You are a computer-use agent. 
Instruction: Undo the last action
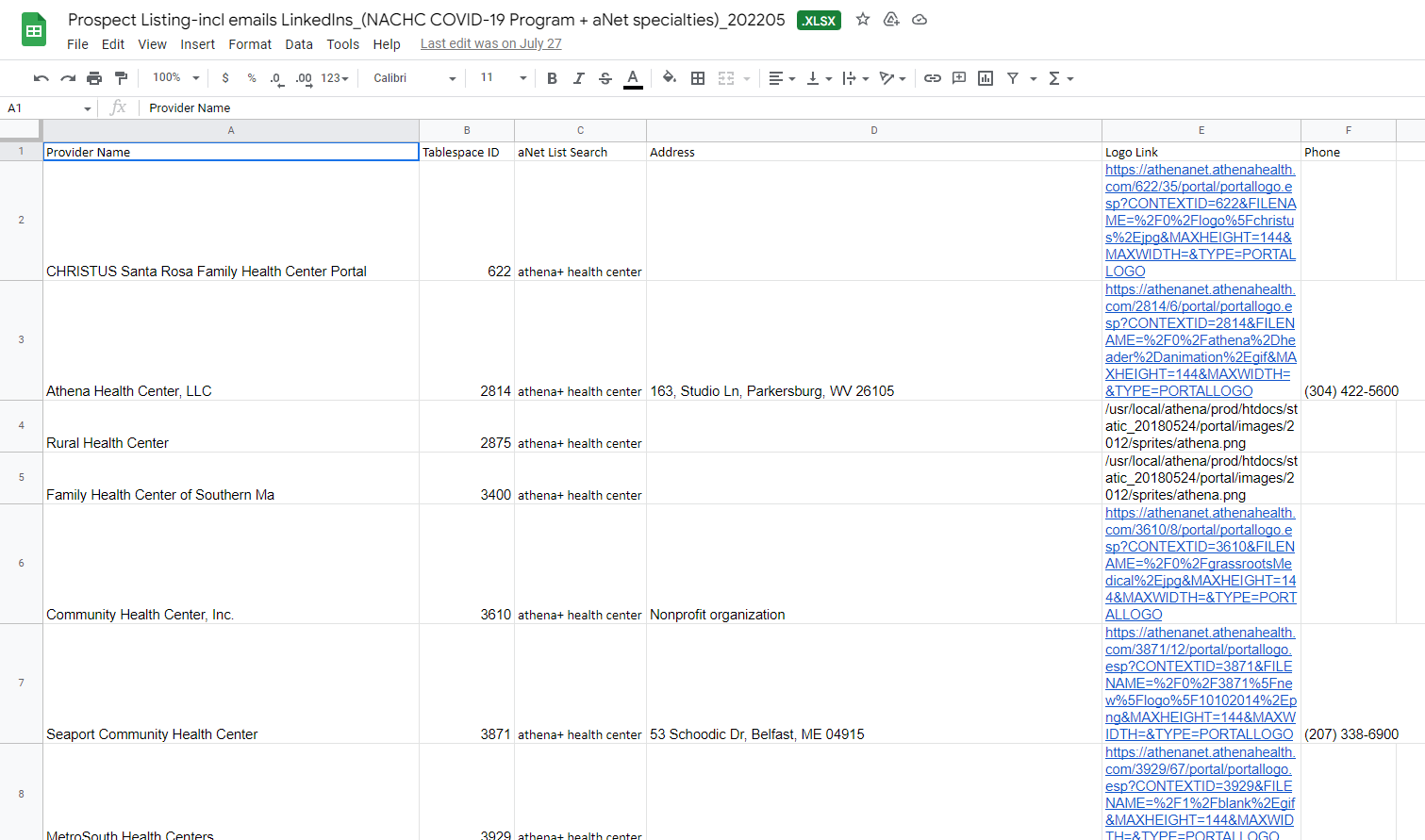[41, 78]
